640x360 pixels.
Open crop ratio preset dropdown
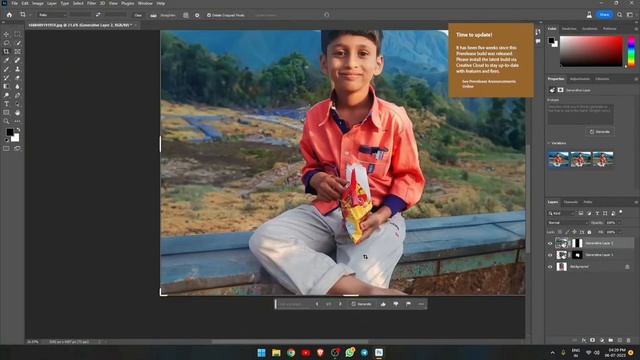pyautogui.click(x=52, y=15)
